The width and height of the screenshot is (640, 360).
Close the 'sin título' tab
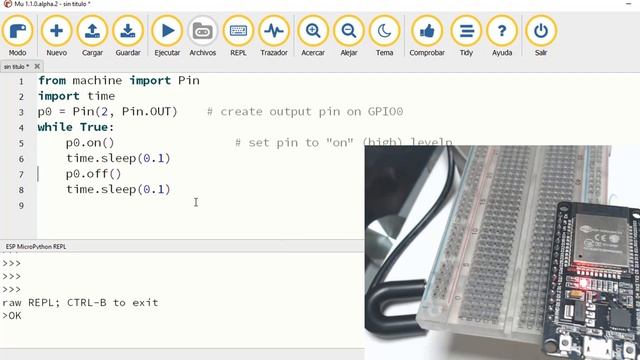point(37,66)
